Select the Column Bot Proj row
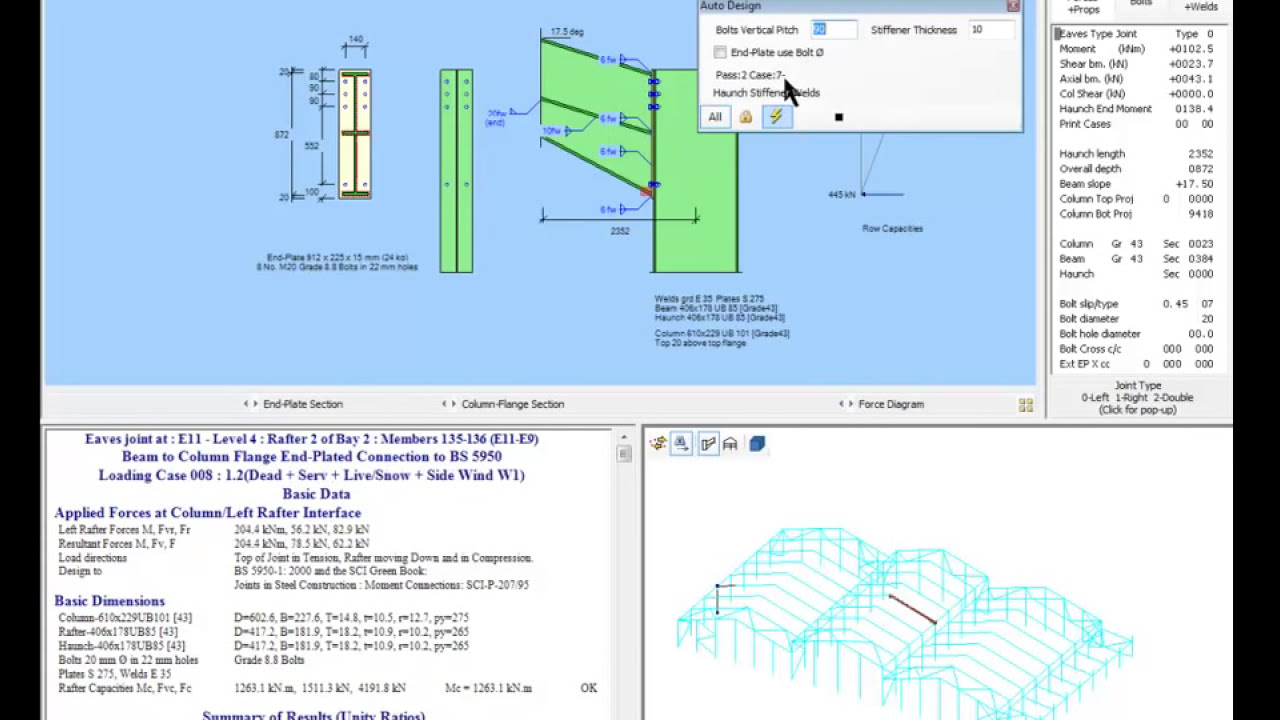Image resolution: width=1280 pixels, height=720 pixels. point(1137,214)
